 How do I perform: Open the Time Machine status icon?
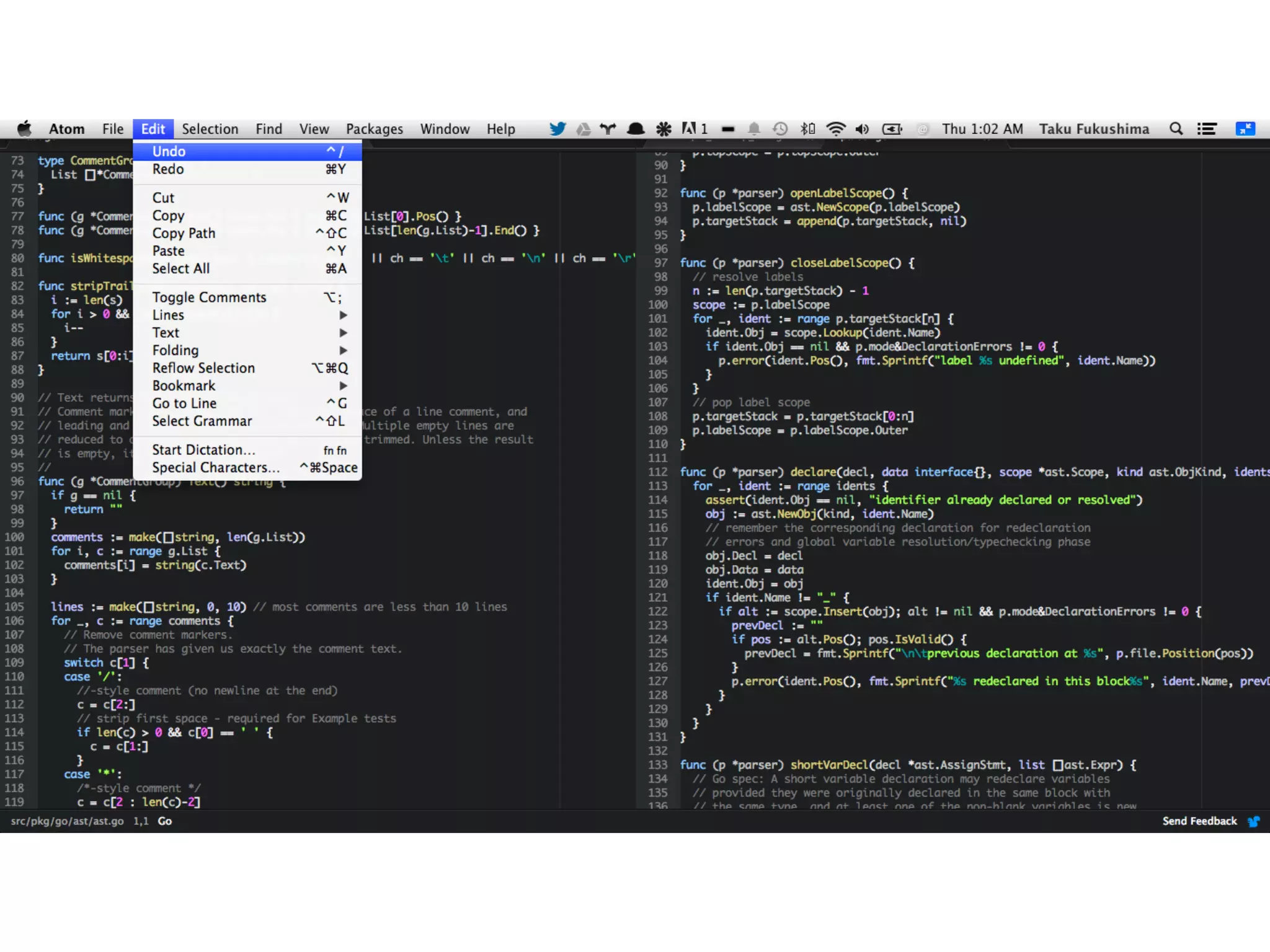pos(780,129)
